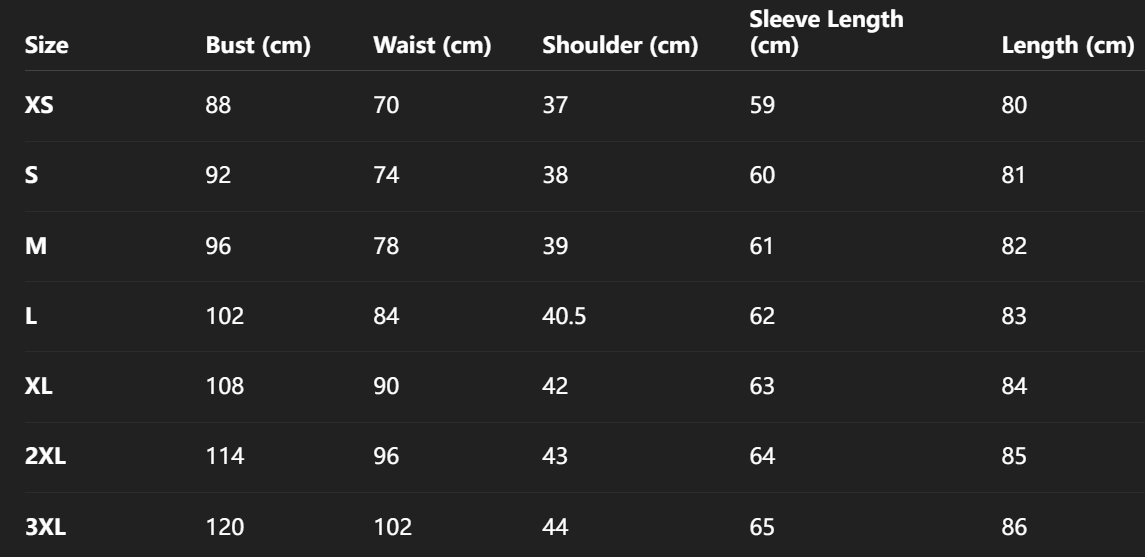The height and width of the screenshot is (557, 1145).
Task: Select bust value 114 in 2XL row
Action: 224,455
